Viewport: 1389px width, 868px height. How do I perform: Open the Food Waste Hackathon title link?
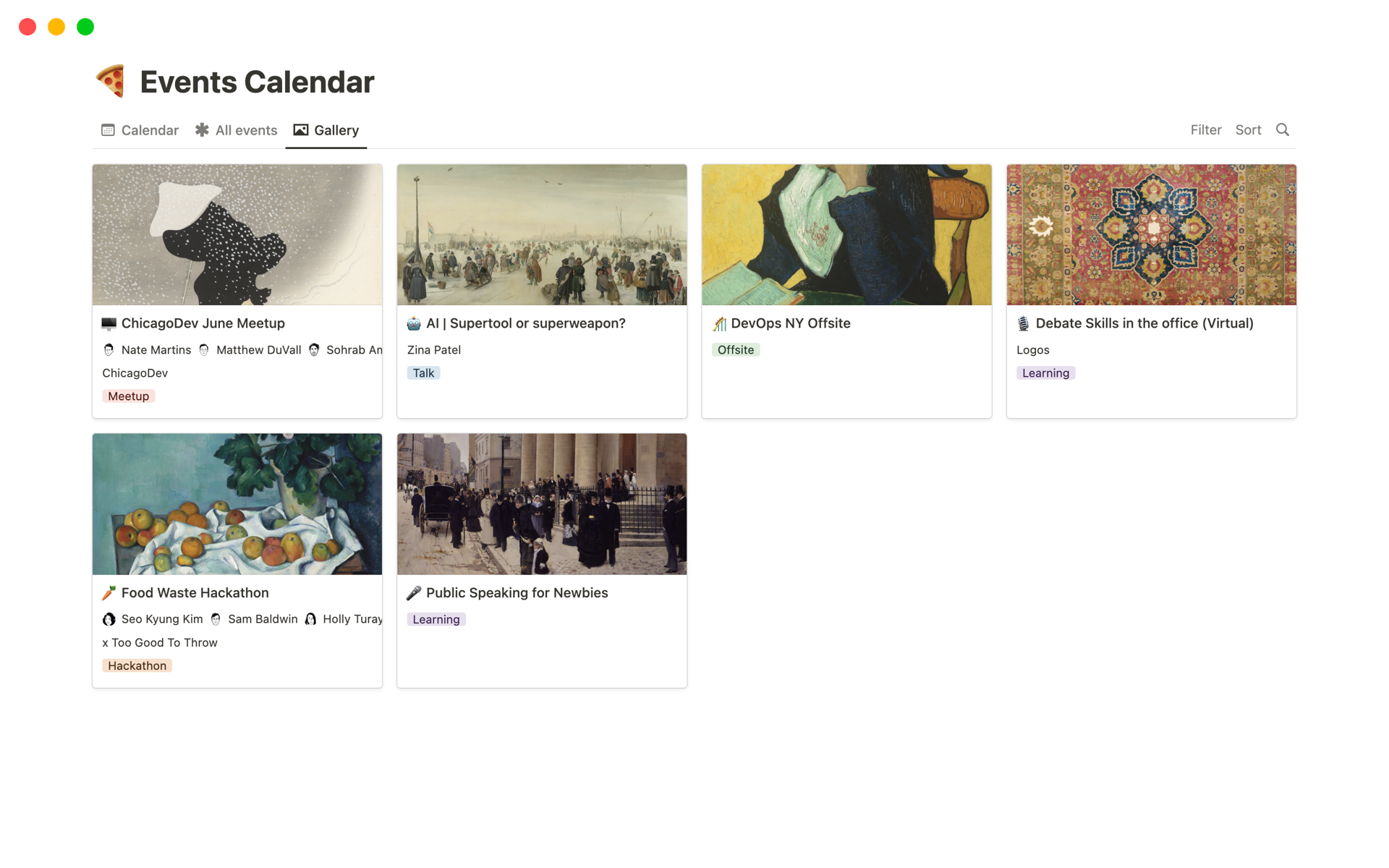coord(195,593)
